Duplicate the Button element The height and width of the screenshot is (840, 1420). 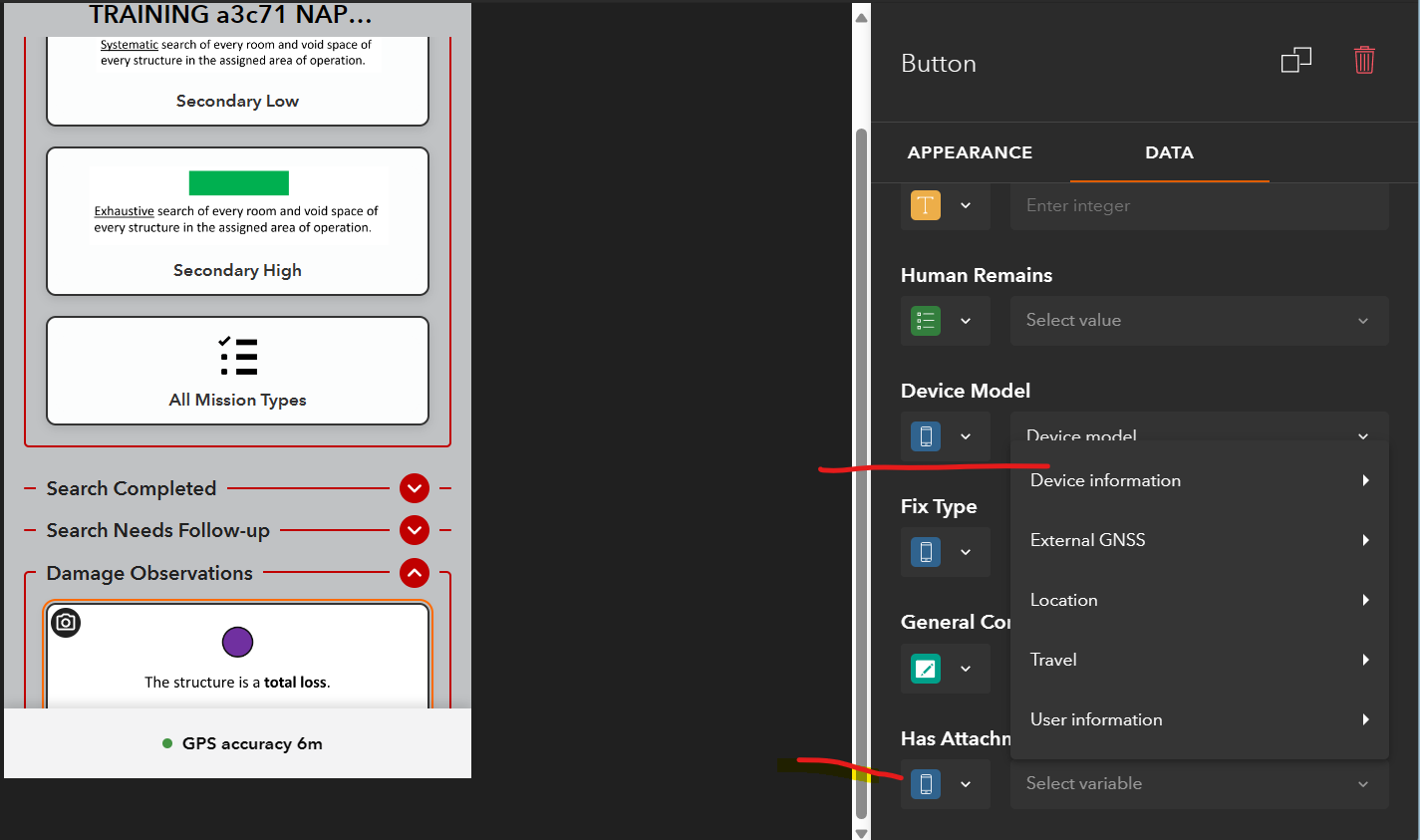(1296, 60)
